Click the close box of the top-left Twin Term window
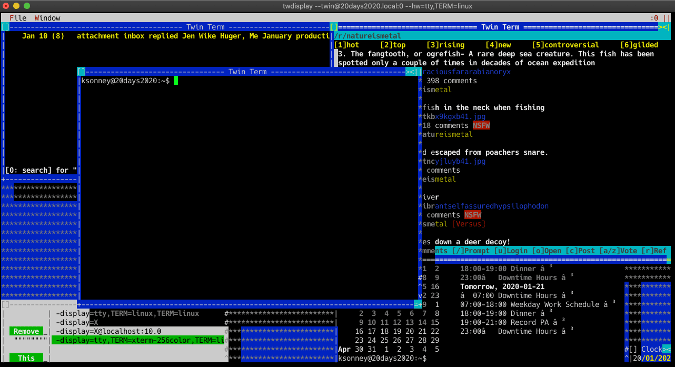This screenshot has width=675, height=367. [x=5, y=27]
